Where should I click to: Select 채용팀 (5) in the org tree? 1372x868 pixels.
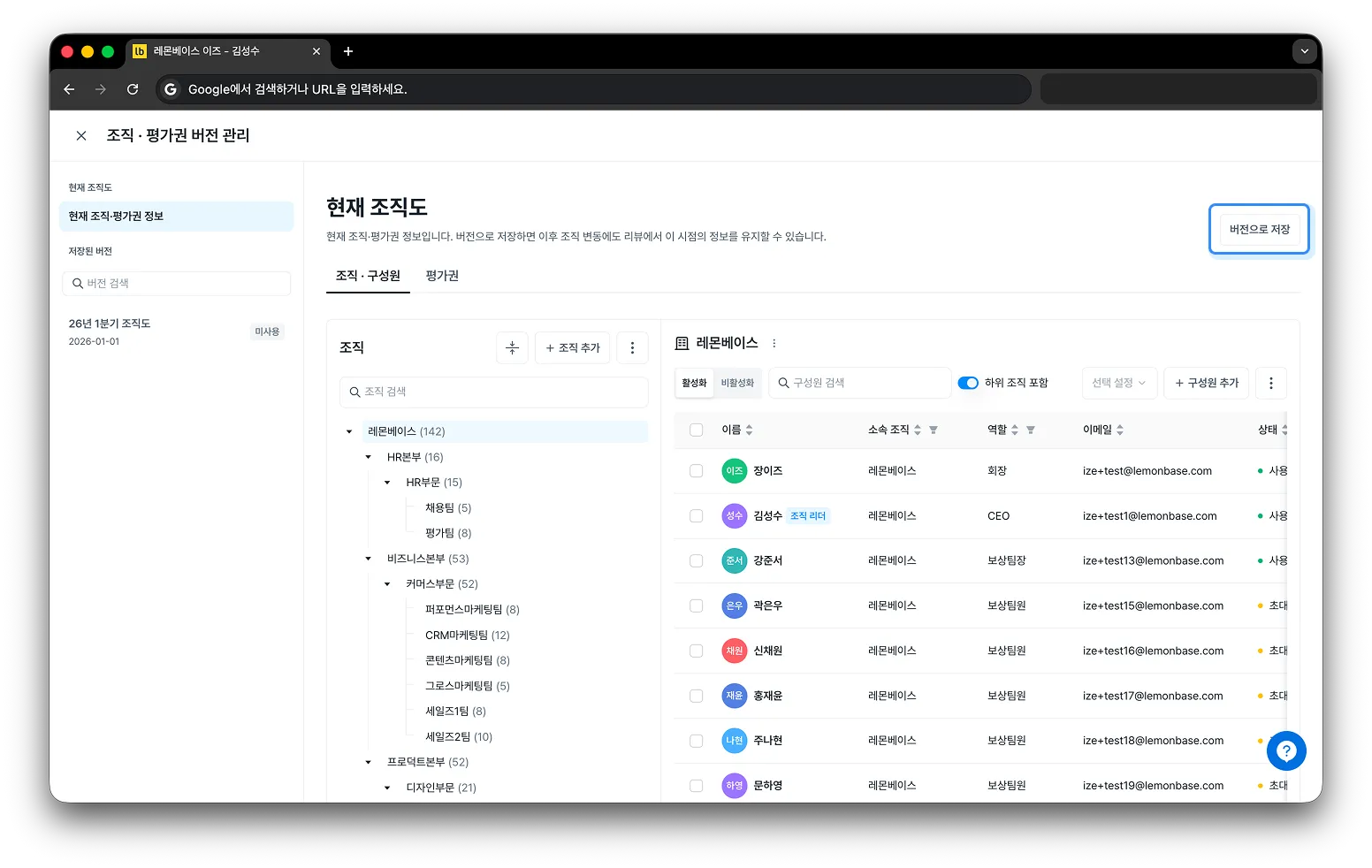point(448,508)
